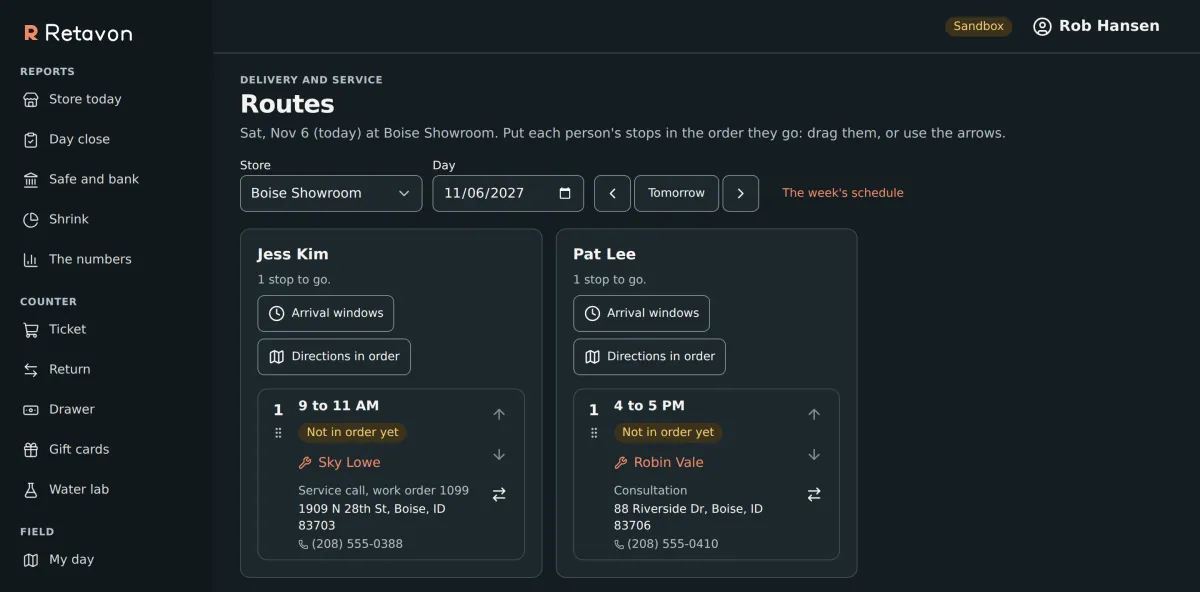
Task: Move Sky Lowe stop down
Action: [499, 454]
